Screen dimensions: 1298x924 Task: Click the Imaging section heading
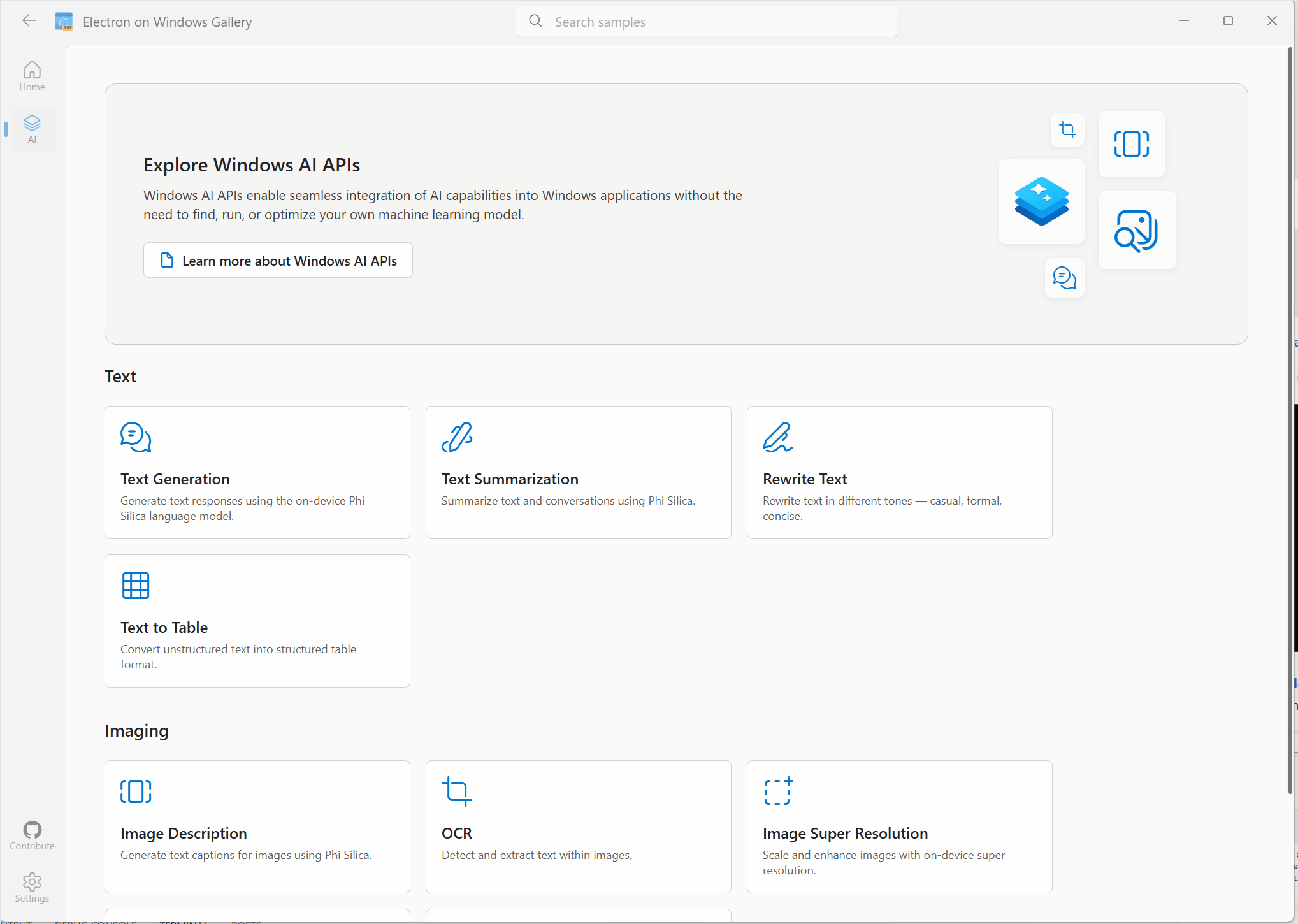pos(136,731)
